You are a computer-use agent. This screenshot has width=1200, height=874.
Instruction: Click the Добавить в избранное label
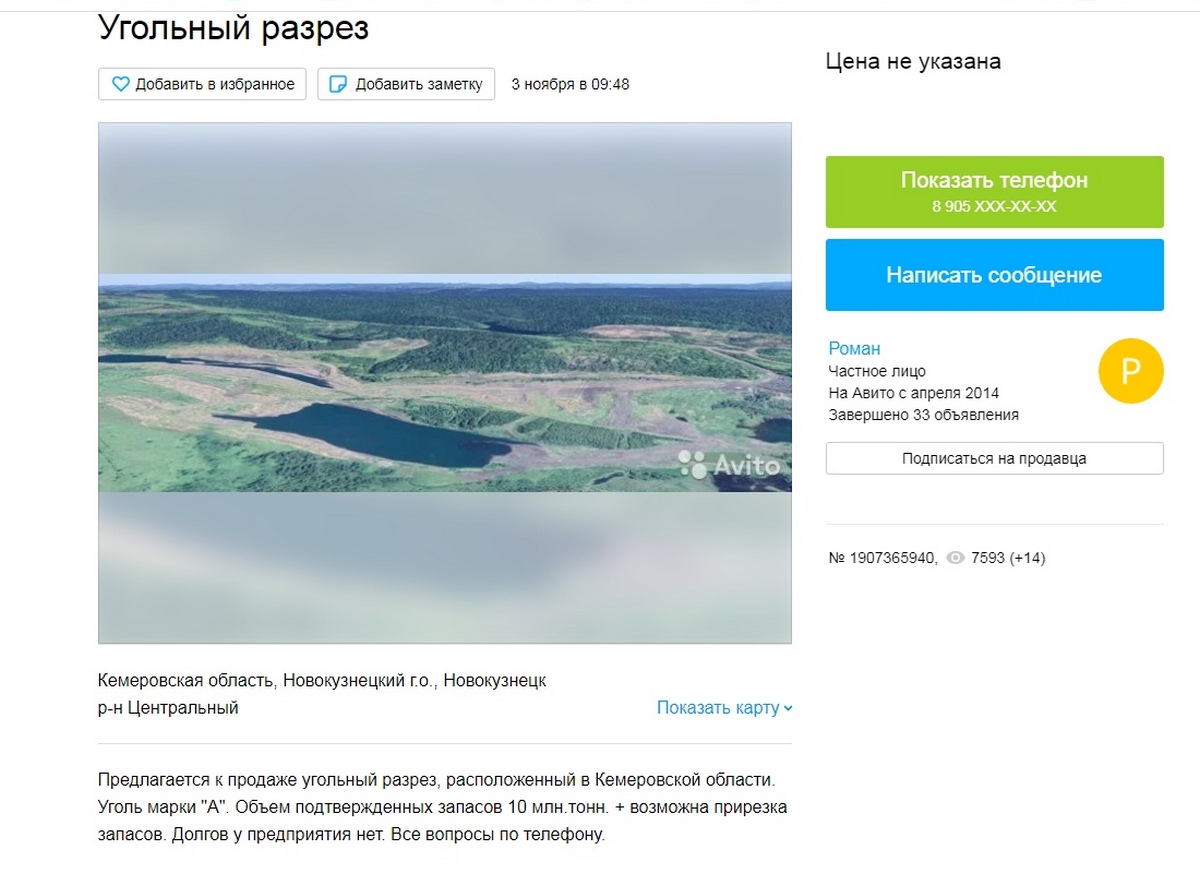[215, 84]
